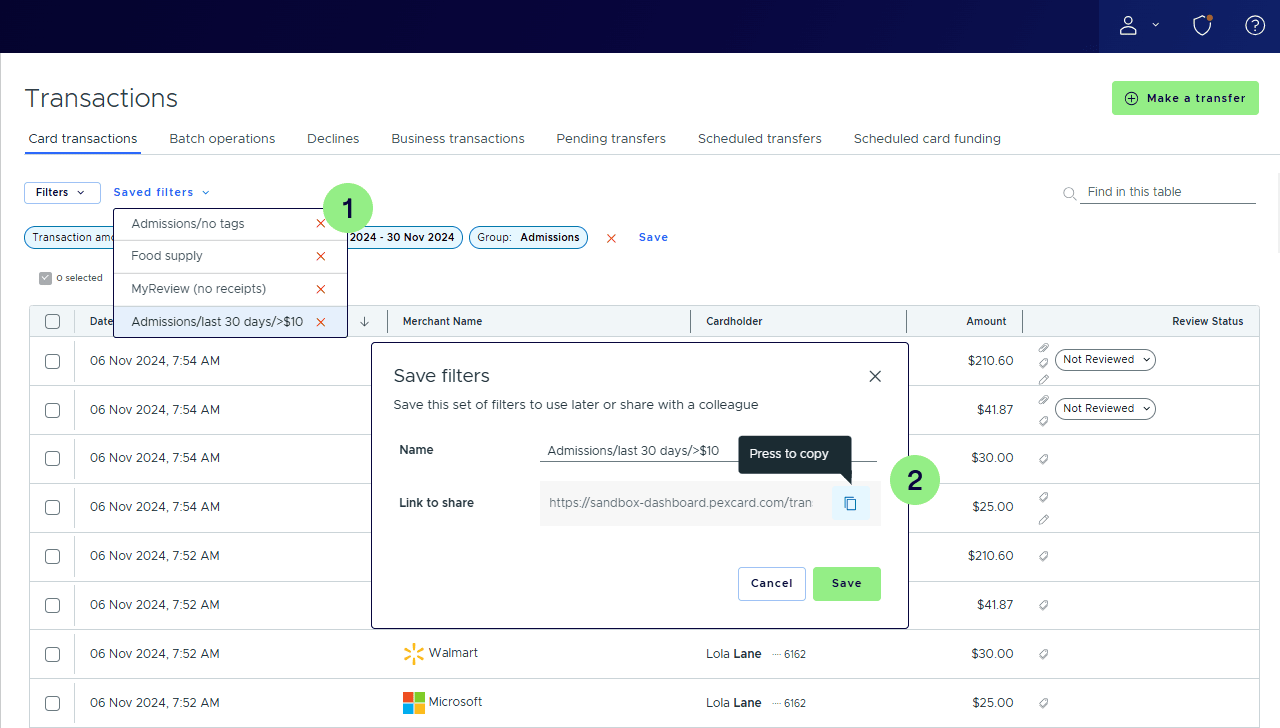Select MyReview (no receipts) saved filter
The width and height of the screenshot is (1280, 728).
point(199,290)
